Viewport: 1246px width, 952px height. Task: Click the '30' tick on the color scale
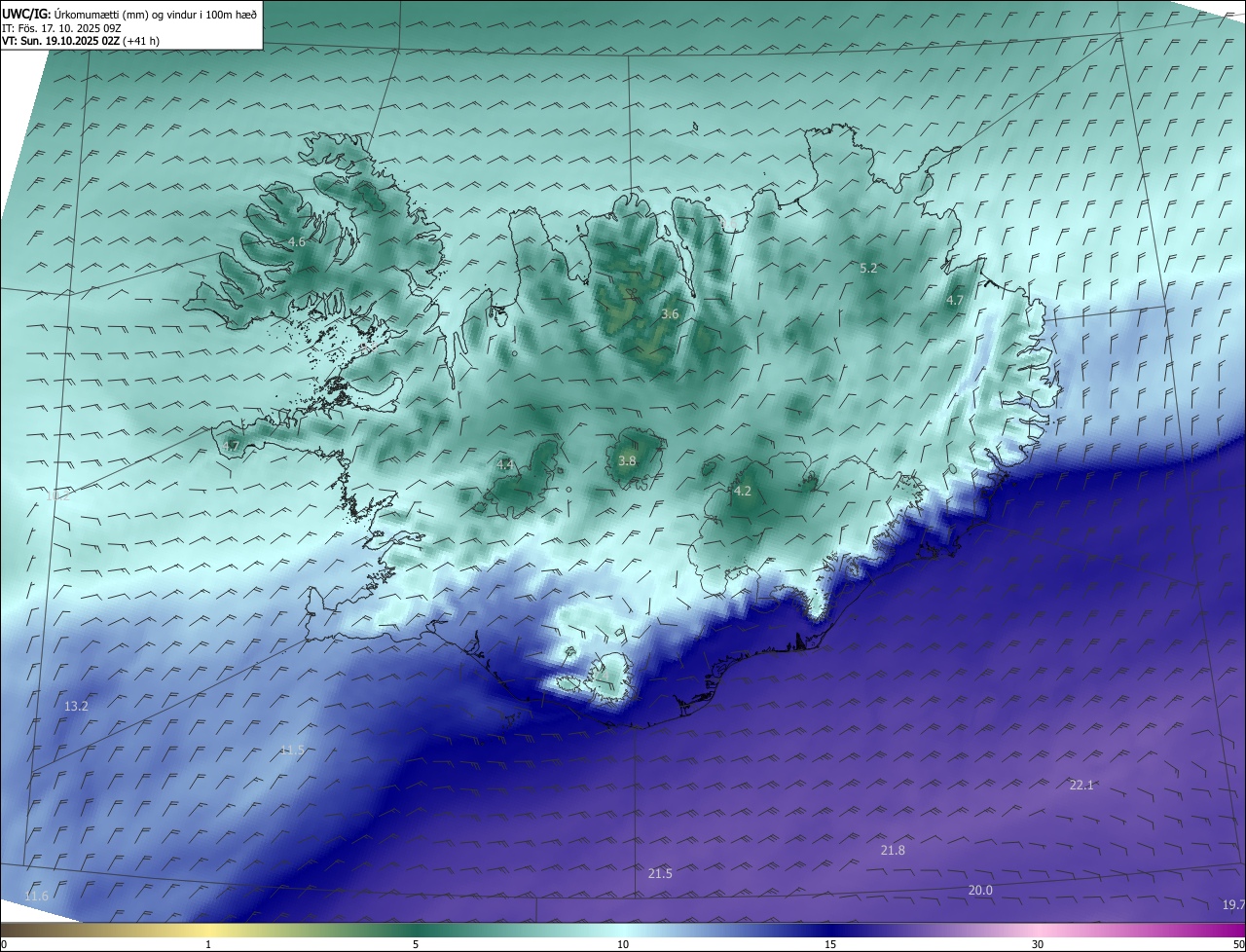1038,944
